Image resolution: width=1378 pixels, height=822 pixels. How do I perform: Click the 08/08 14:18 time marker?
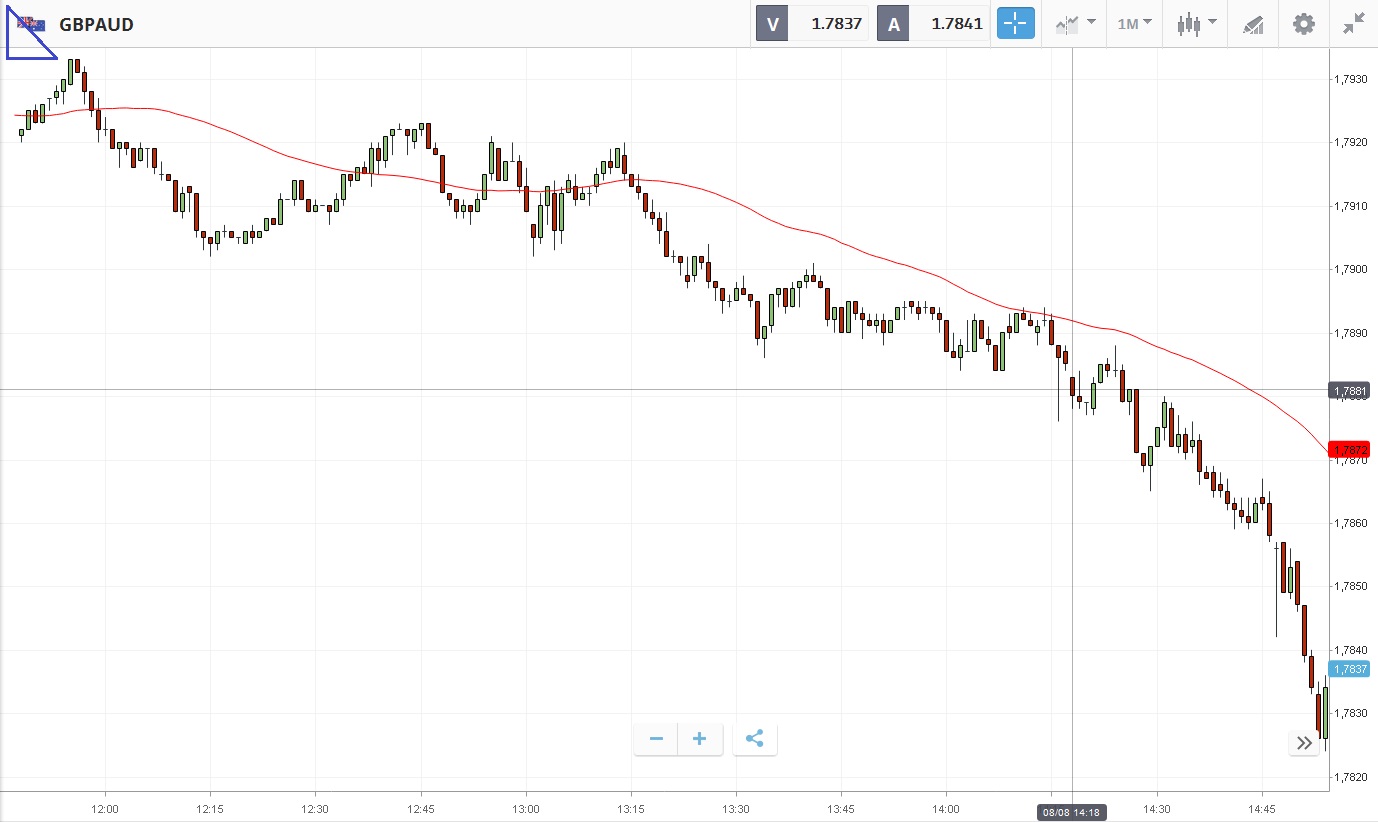tap(1072, 813)
